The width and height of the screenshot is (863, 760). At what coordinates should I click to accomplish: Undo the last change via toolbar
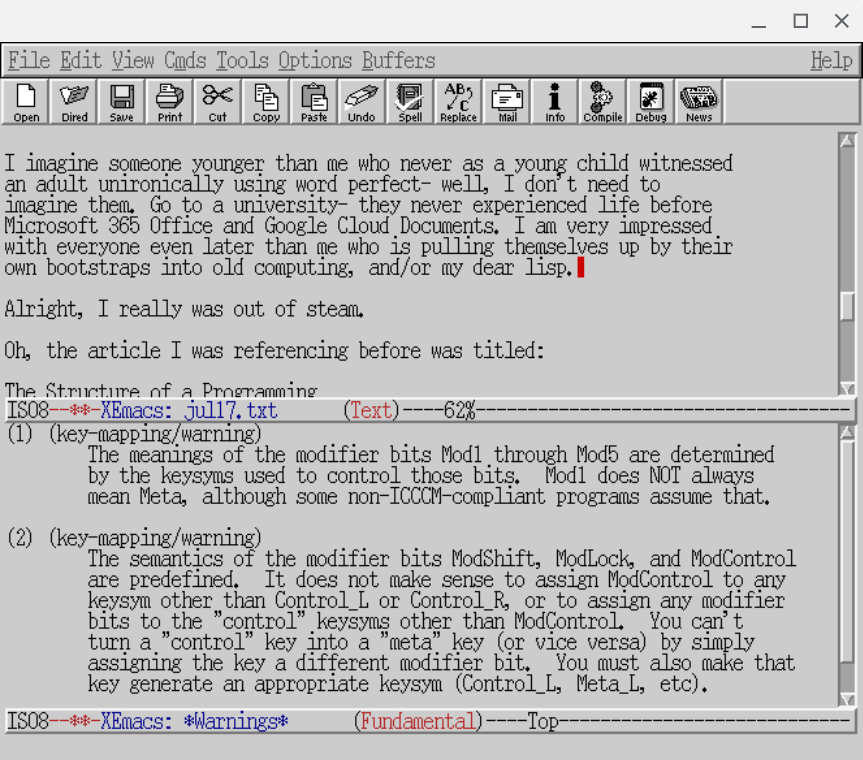(x=362, y=102)
